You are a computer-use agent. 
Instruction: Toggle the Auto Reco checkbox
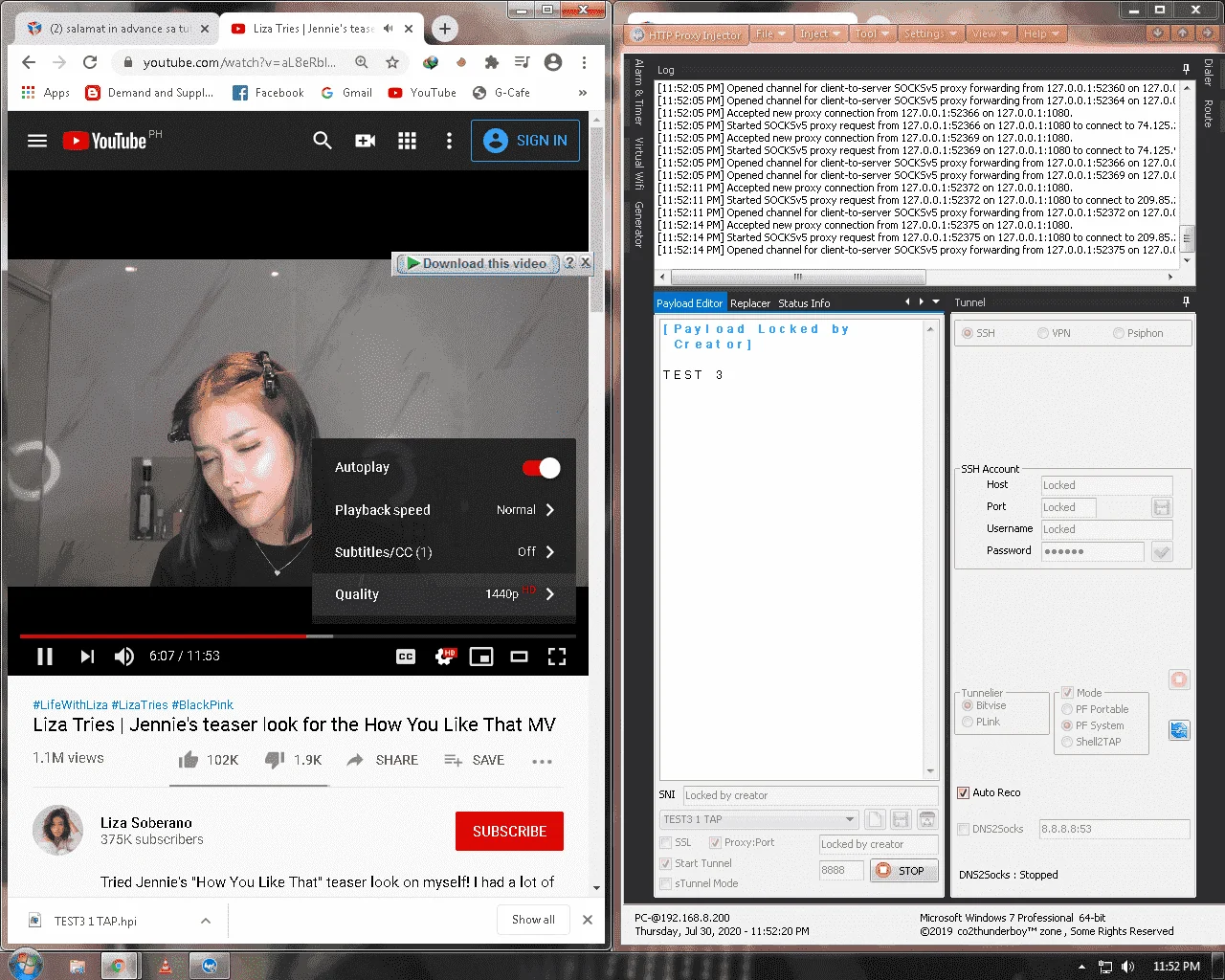pos(964,792)
